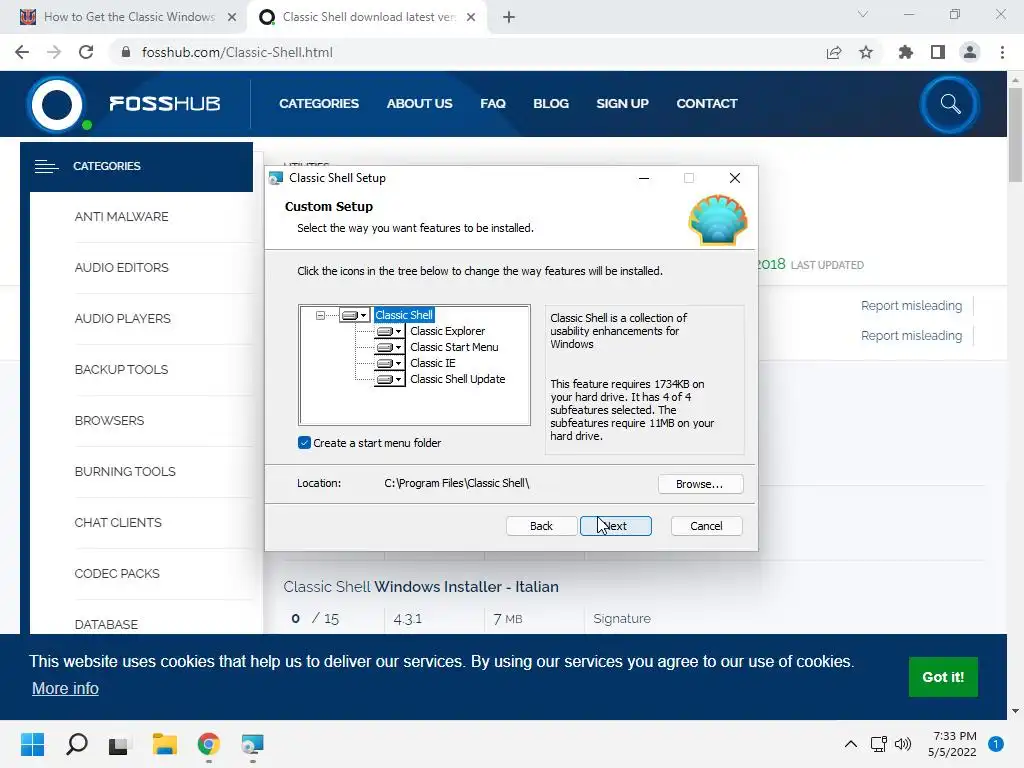The image size is (1024, 768).
Task: Click the site lock security icon
Action: coord(126,52)
